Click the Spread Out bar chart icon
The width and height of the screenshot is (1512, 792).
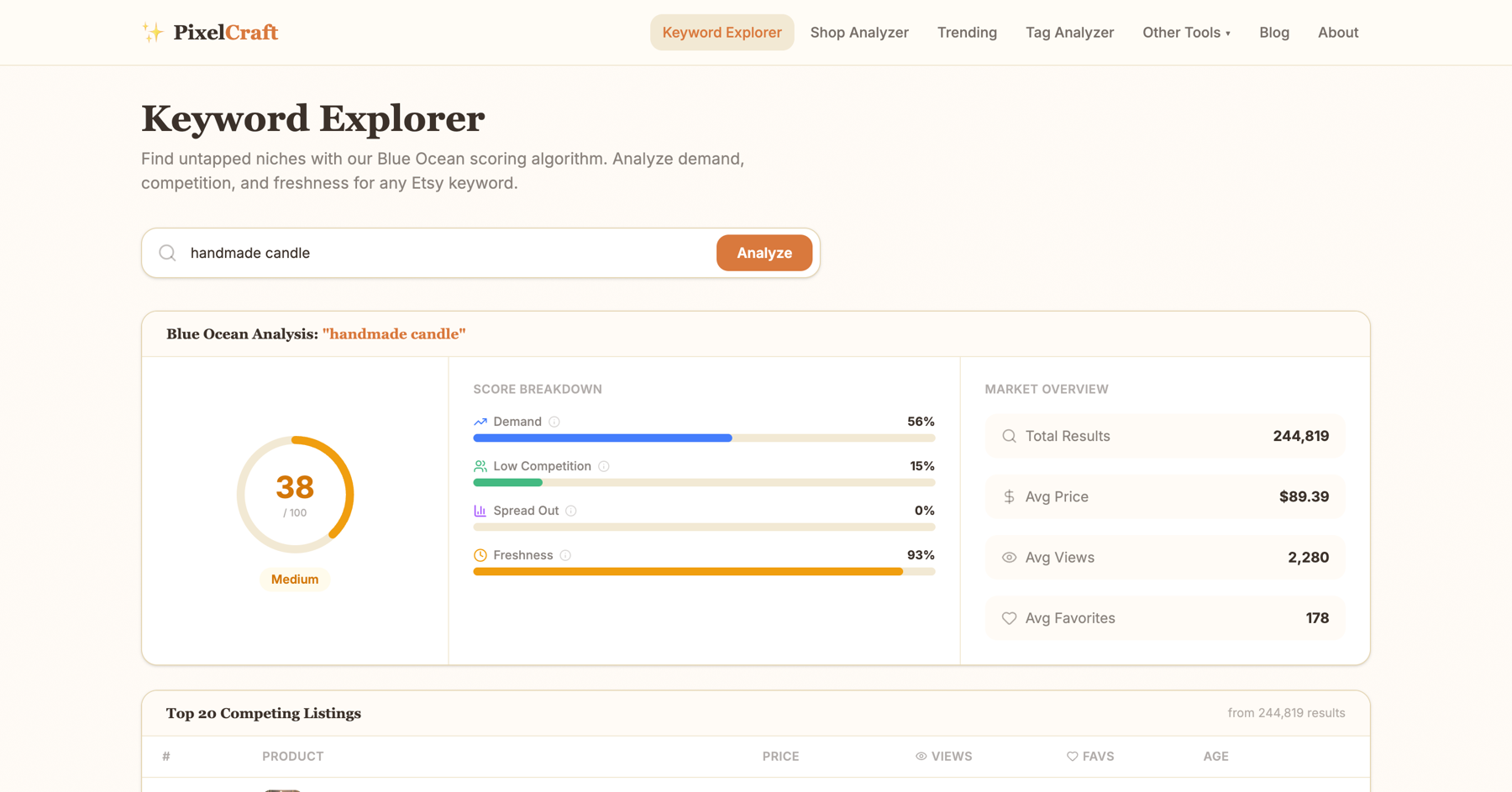click(480, 511)
